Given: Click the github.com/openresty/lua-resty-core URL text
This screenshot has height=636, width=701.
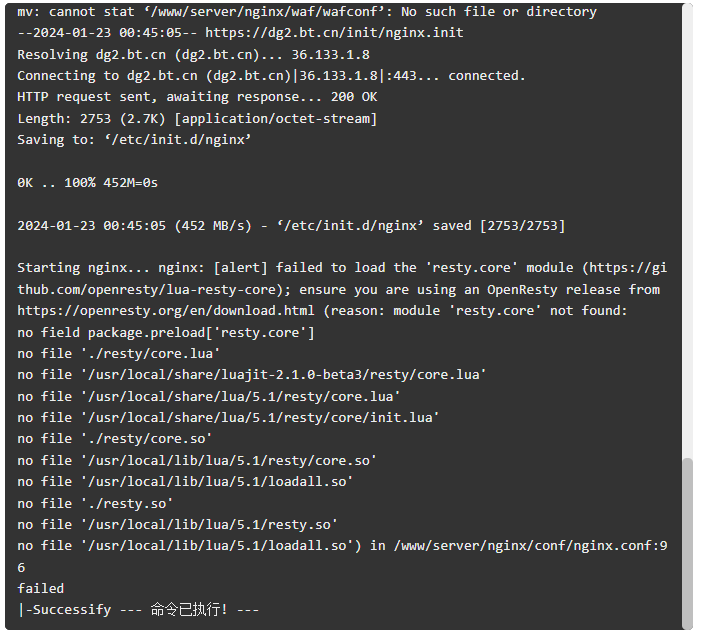Looking at the screenshot, I should tap(342, 278).
